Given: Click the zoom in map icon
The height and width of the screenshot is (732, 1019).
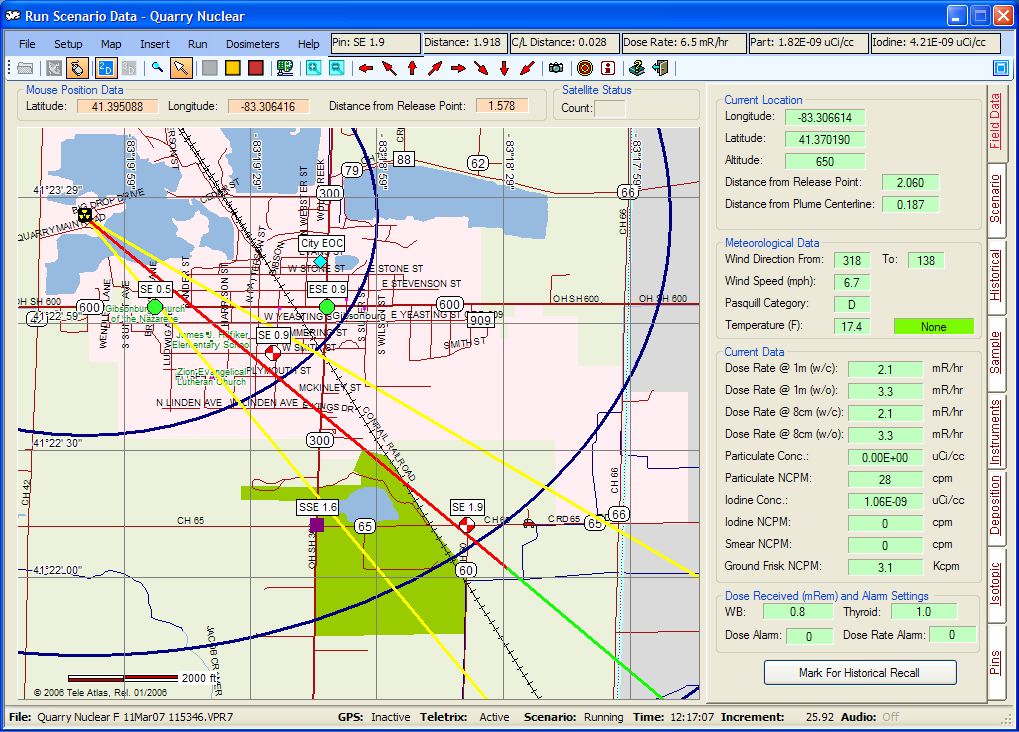Looking at the screenshot, I should click(314, 68).
